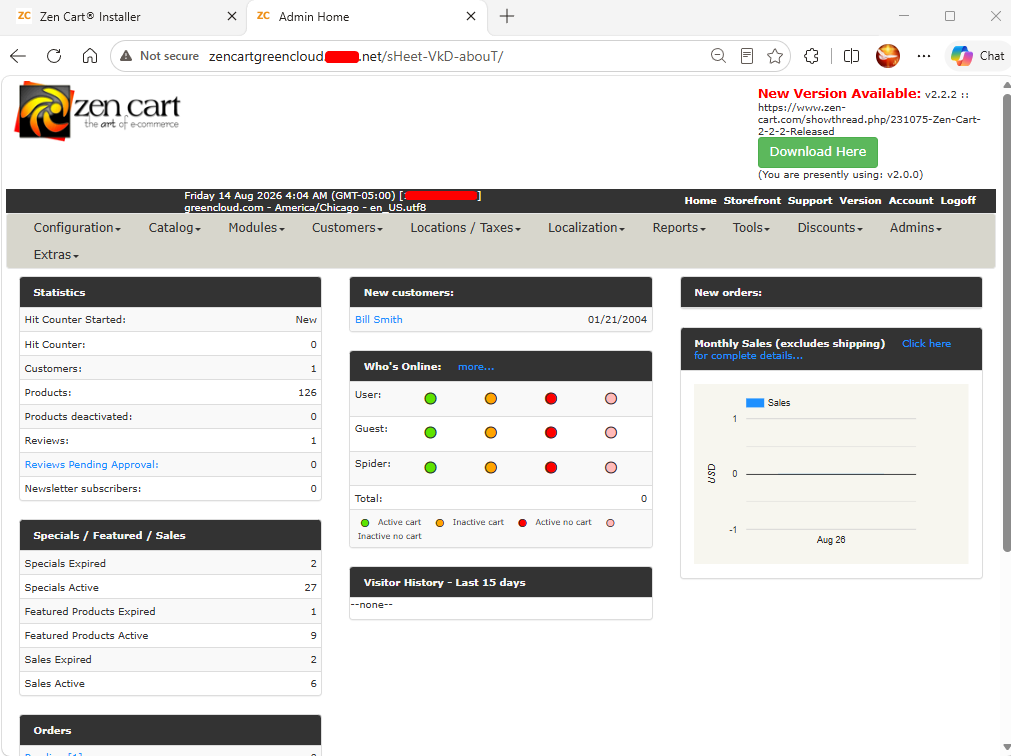This screenshot has height=756, width=1011.
Task: Open the browser Extensions puzzle icon
Action: pyautogui.click(x=811, y=56)
